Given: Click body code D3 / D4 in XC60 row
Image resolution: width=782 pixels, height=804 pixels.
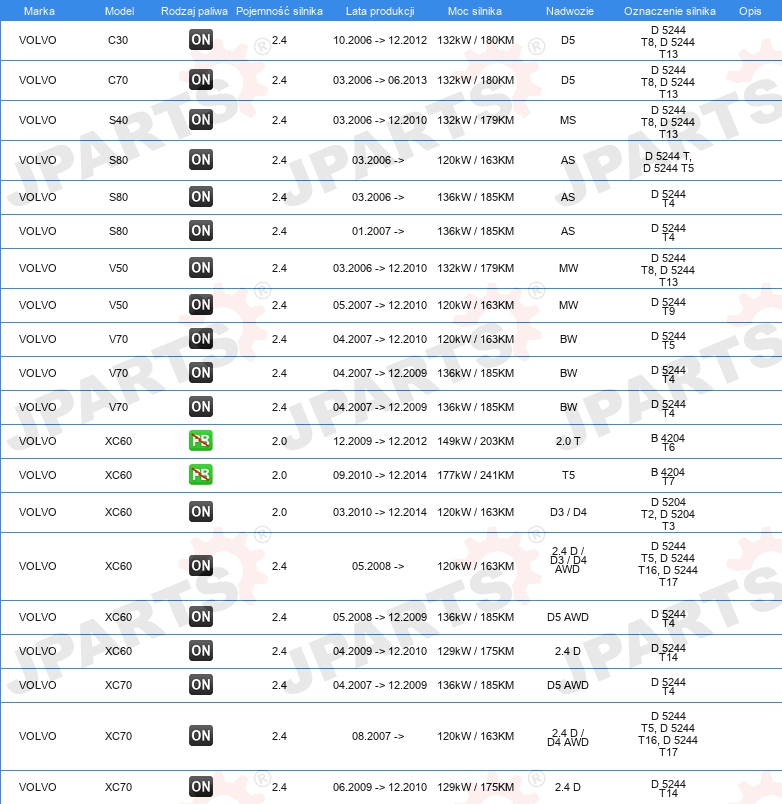Looking at the screenshot, I should tap(568, 512).
